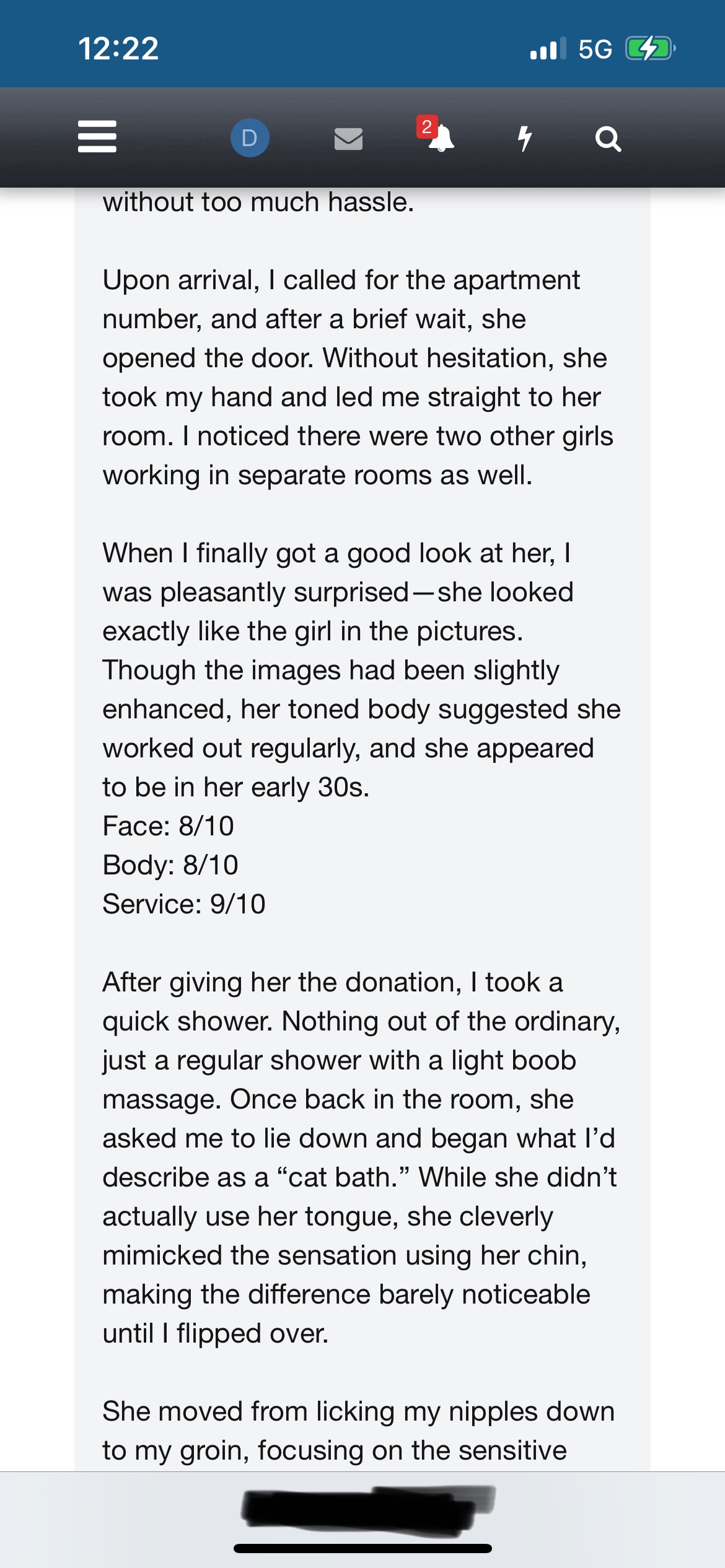
Task: Tap the 'When I finally got' paragraph
Action: [362, 669]
